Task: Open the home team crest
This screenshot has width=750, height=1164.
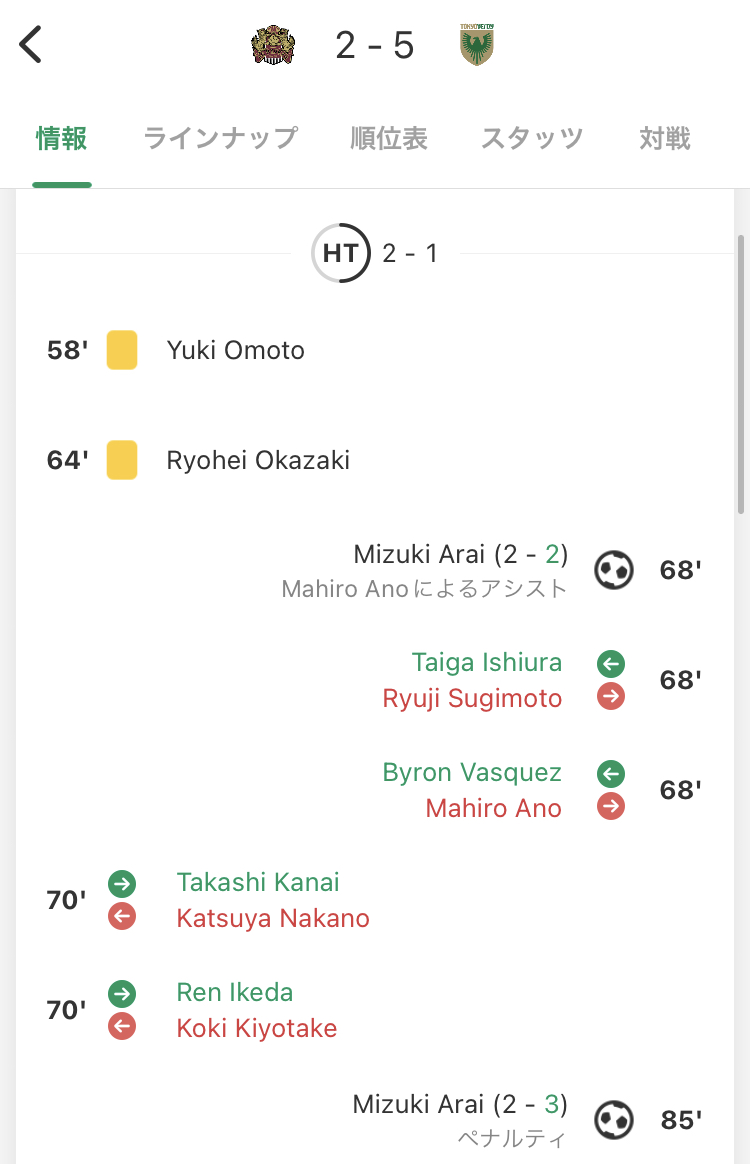Action: (x=273, y=46)
